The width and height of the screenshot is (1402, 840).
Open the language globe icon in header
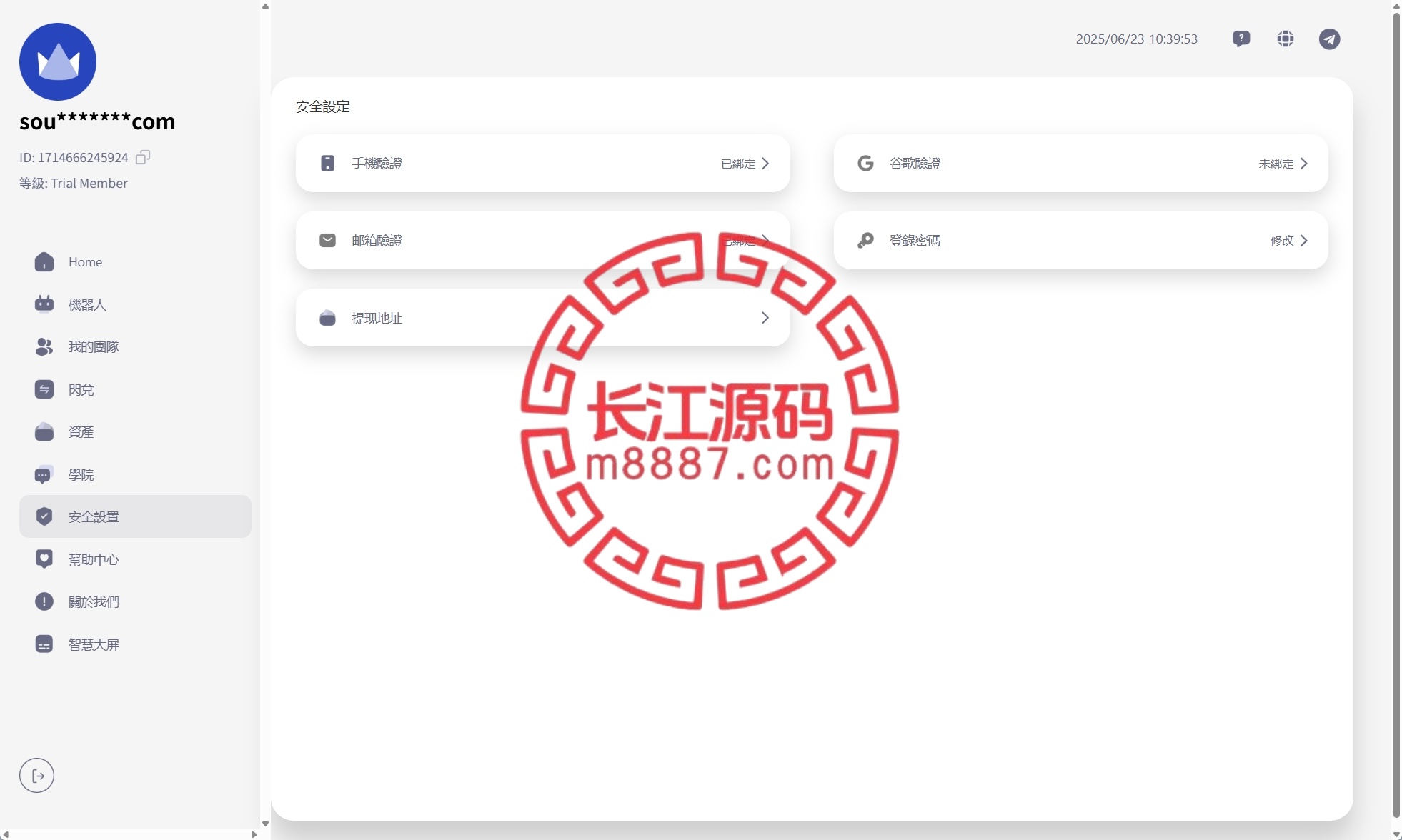[1286, 39]
